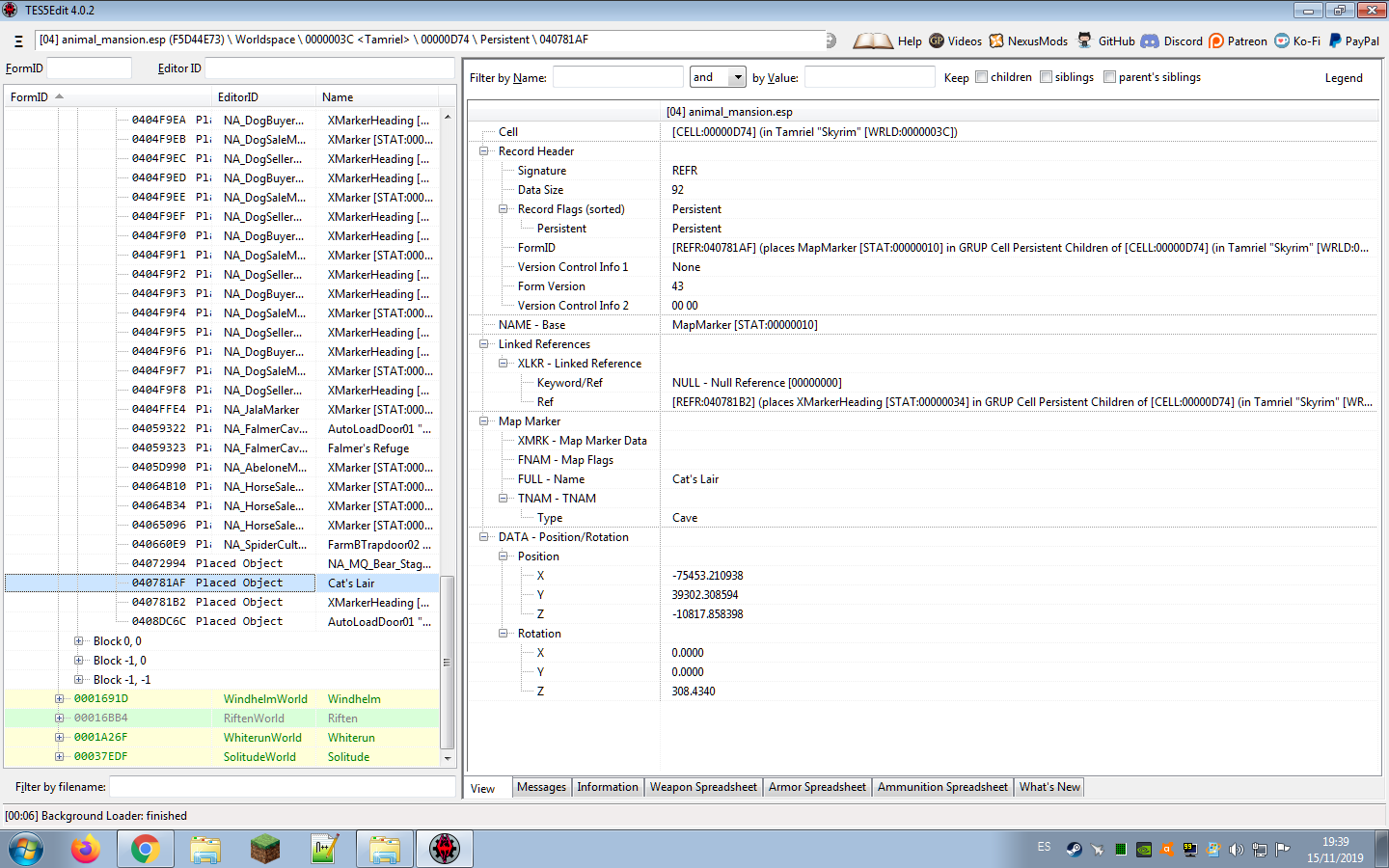
Task: Click the Windows Start orb
Action: pos(26,850)
